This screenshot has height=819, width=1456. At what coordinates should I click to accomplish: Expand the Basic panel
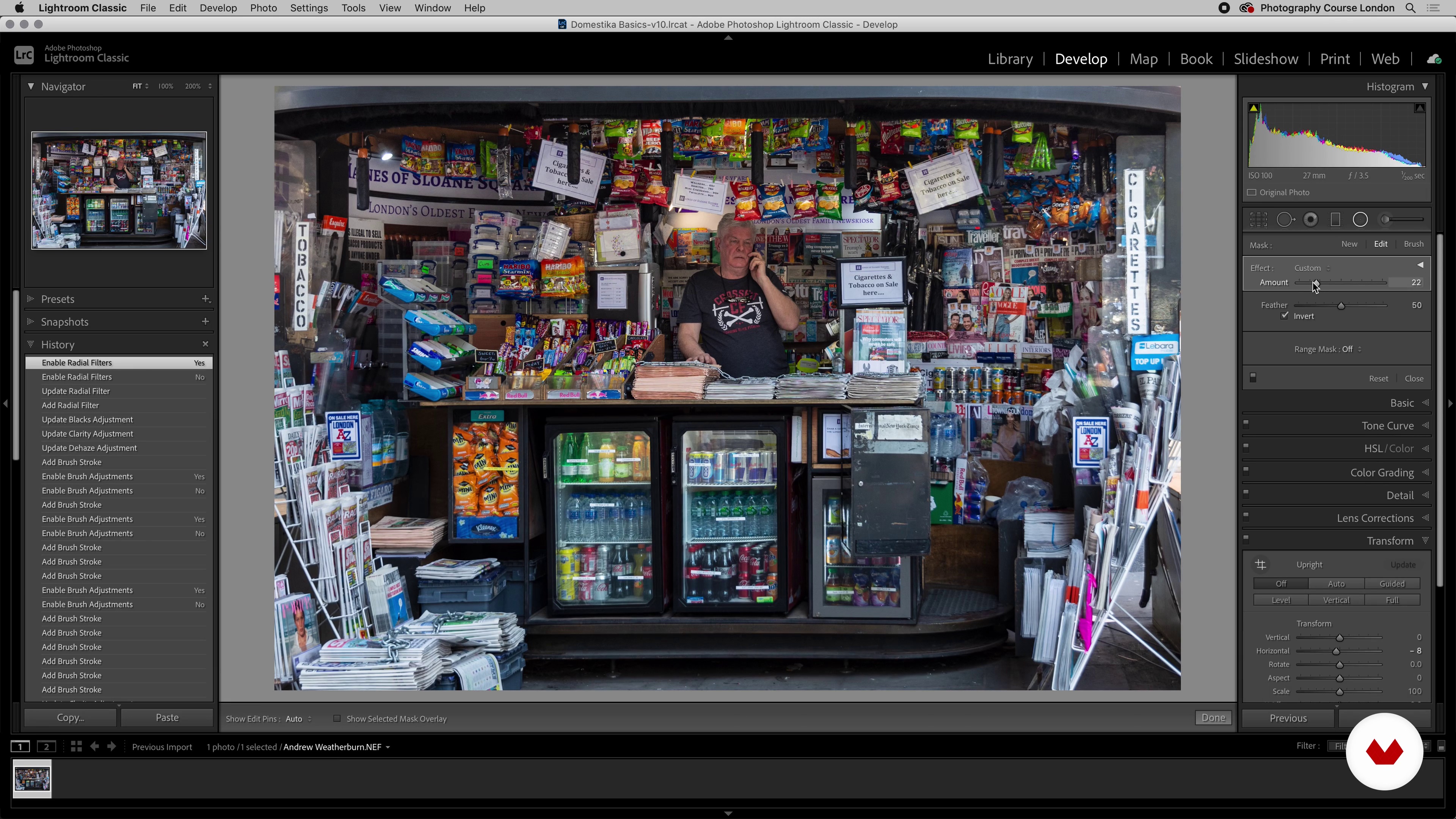tap(1426, 403)
